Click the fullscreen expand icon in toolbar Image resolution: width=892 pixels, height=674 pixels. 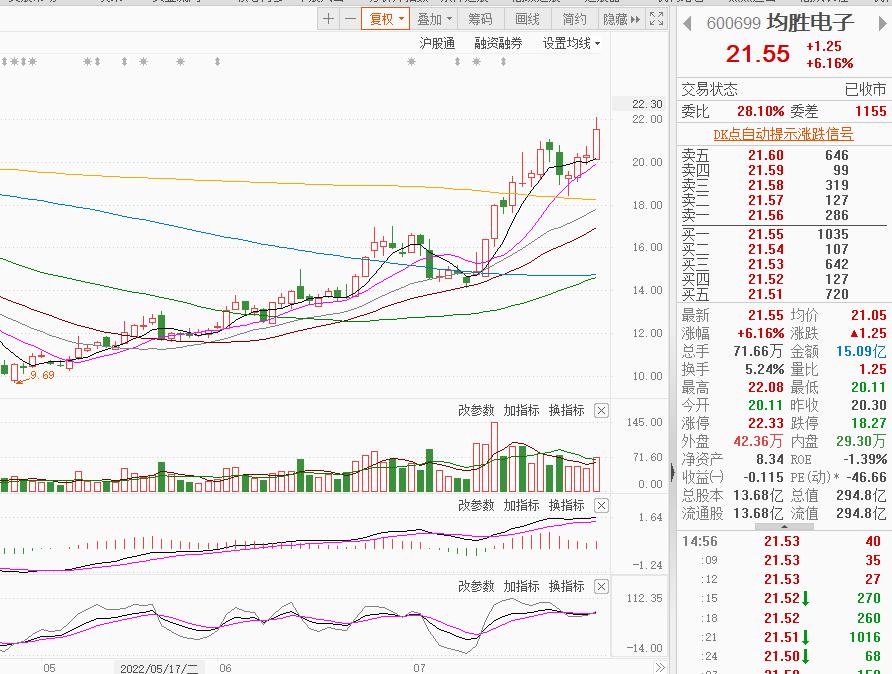click(x=656, y=19)
